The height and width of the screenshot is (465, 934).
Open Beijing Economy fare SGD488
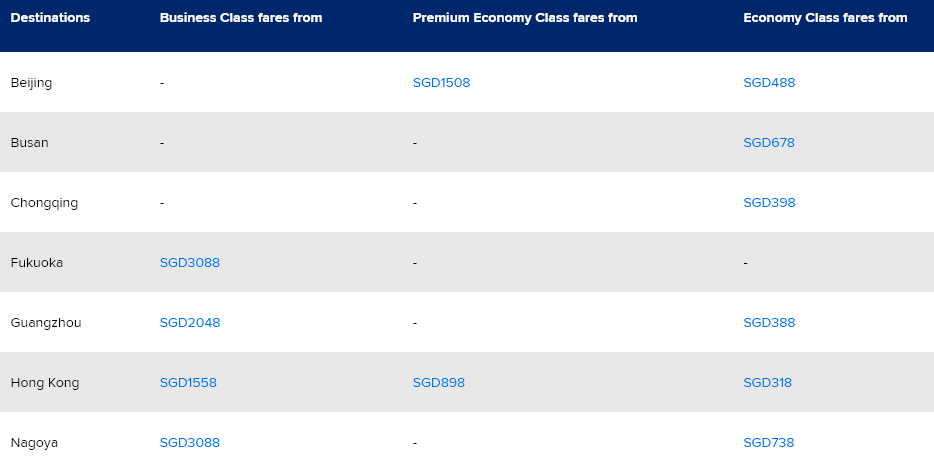pos(769,83)
